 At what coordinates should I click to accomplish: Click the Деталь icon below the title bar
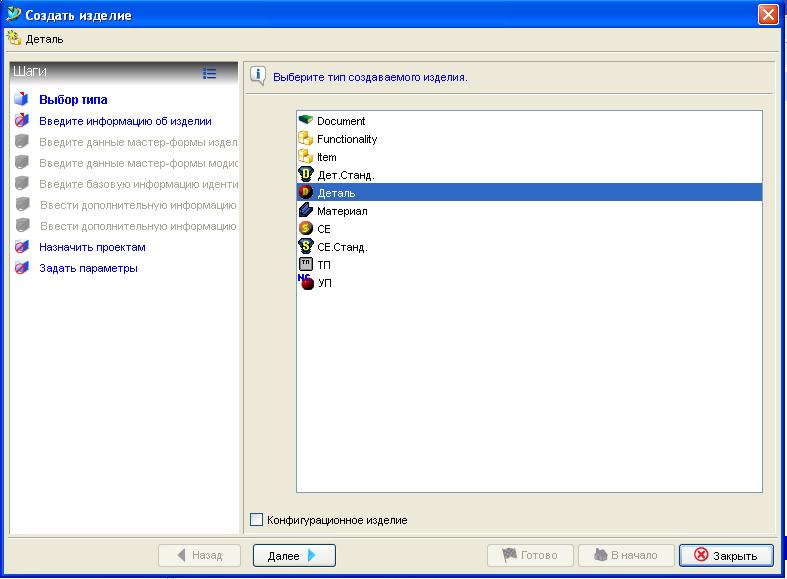click(14, 38)
